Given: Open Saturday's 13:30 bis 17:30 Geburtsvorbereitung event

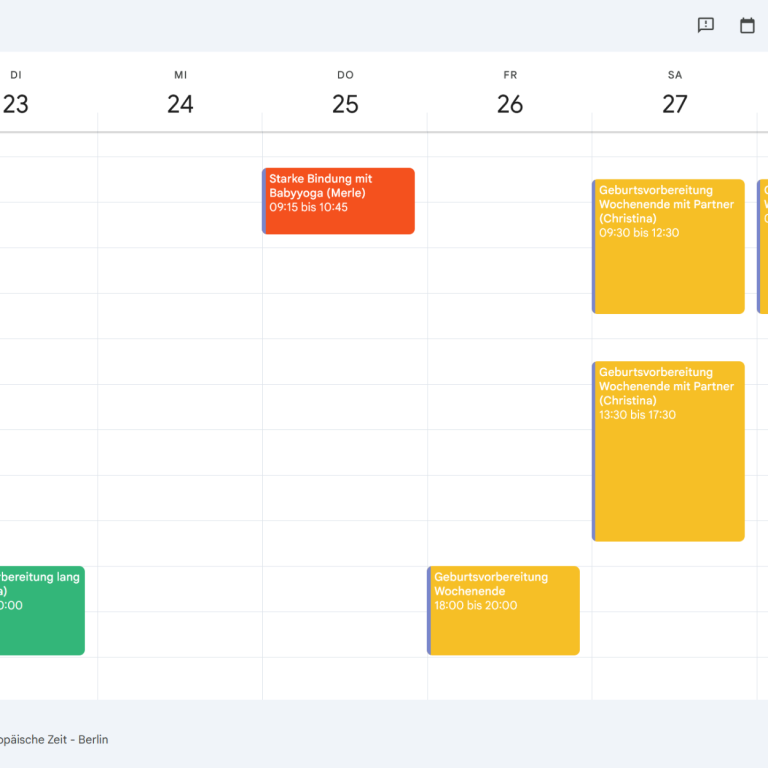Looking at the screenshot, I should 669,451.
